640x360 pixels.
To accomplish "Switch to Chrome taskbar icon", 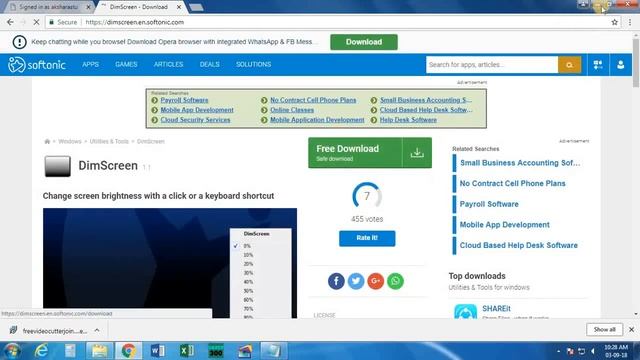I will 128,351.
